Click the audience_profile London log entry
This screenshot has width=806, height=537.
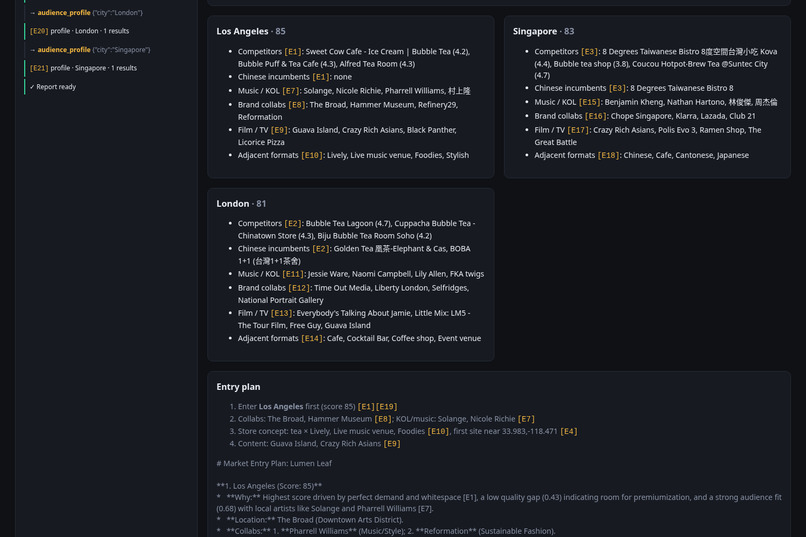click(86, 12)
